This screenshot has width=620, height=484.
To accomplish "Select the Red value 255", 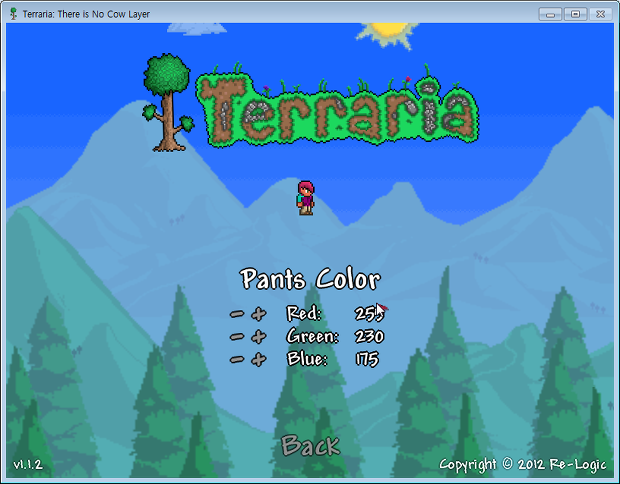I will pos(369,314).
